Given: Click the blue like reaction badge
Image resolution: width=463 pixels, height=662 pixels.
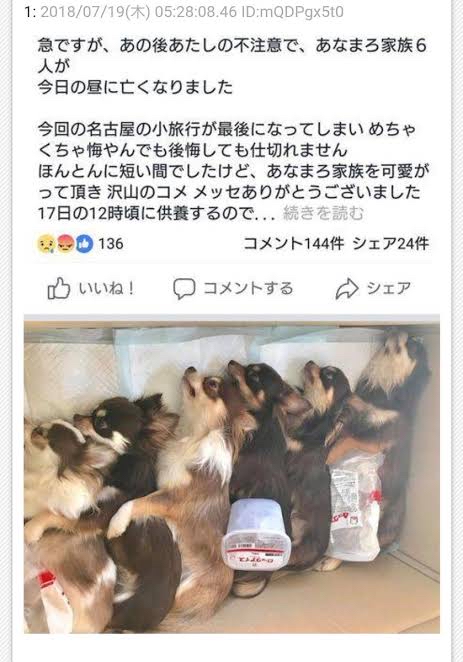Looking at the screenshot, I should pos(84,244).
